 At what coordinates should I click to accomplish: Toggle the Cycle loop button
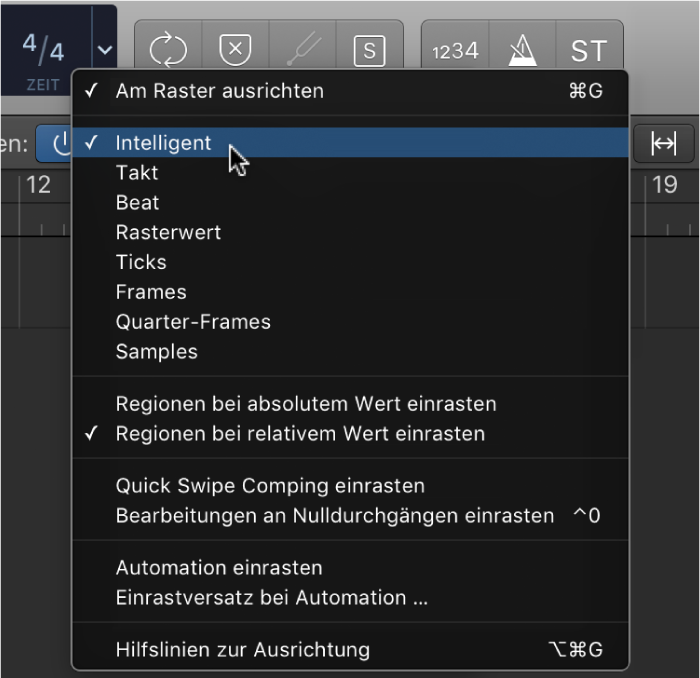168,49
